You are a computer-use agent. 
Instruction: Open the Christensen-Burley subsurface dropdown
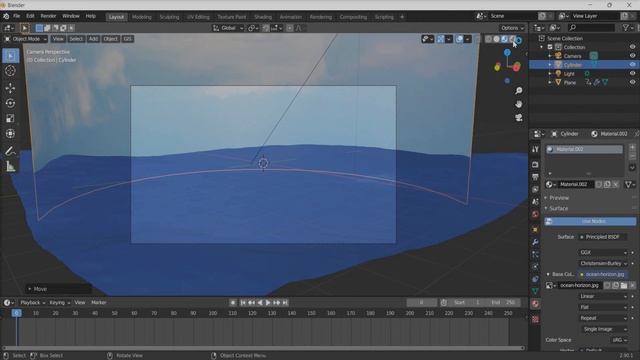(x=602, y=264)
